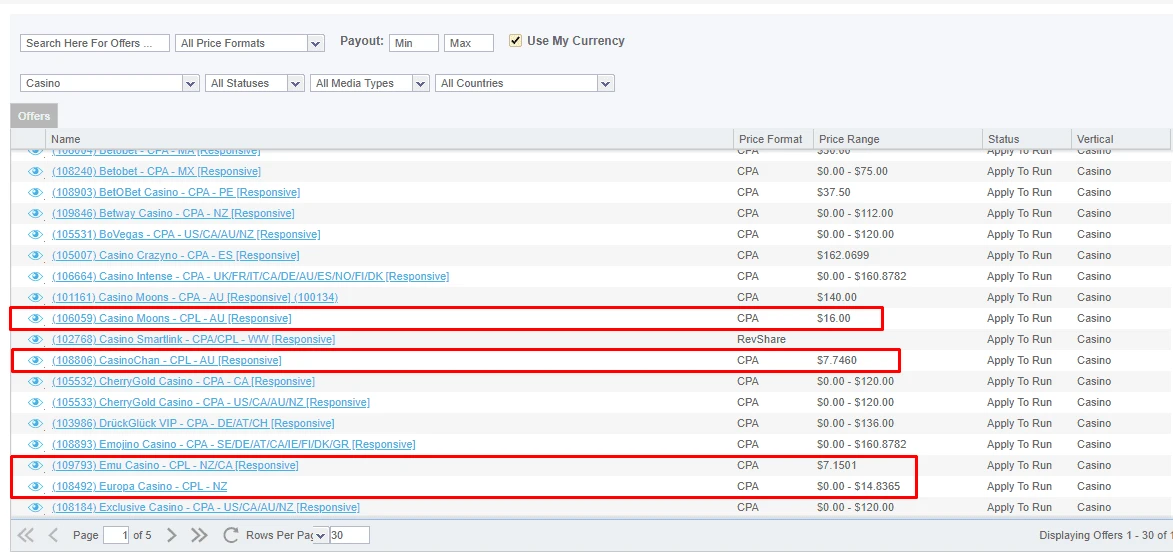Click the Payout Min field
This screenshot has width=1173, height=552.
point(414,43)
